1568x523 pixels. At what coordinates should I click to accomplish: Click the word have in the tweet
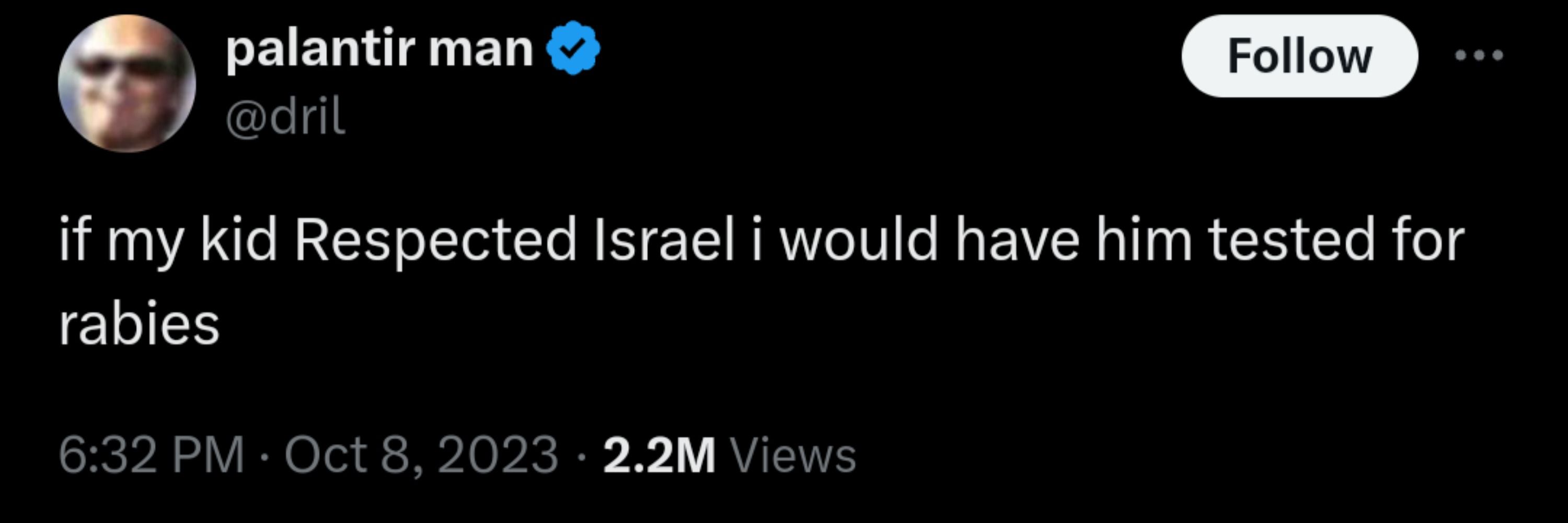(x=1017, y=240)
